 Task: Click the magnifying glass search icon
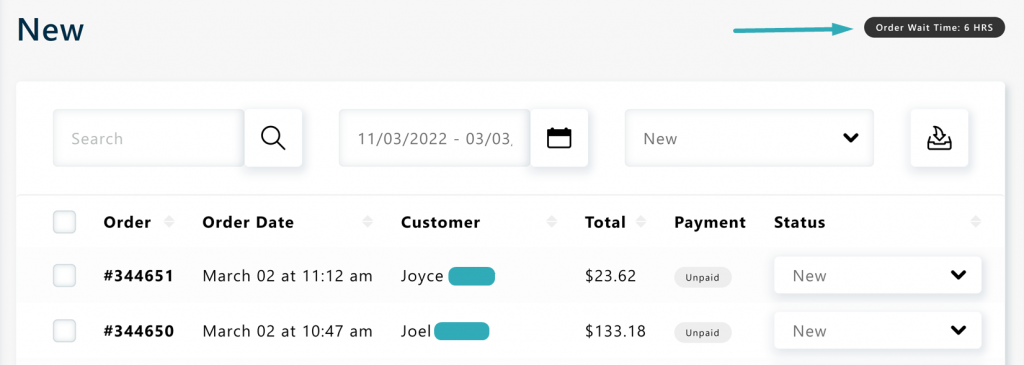pyautogui.click(x=273, y=138)
